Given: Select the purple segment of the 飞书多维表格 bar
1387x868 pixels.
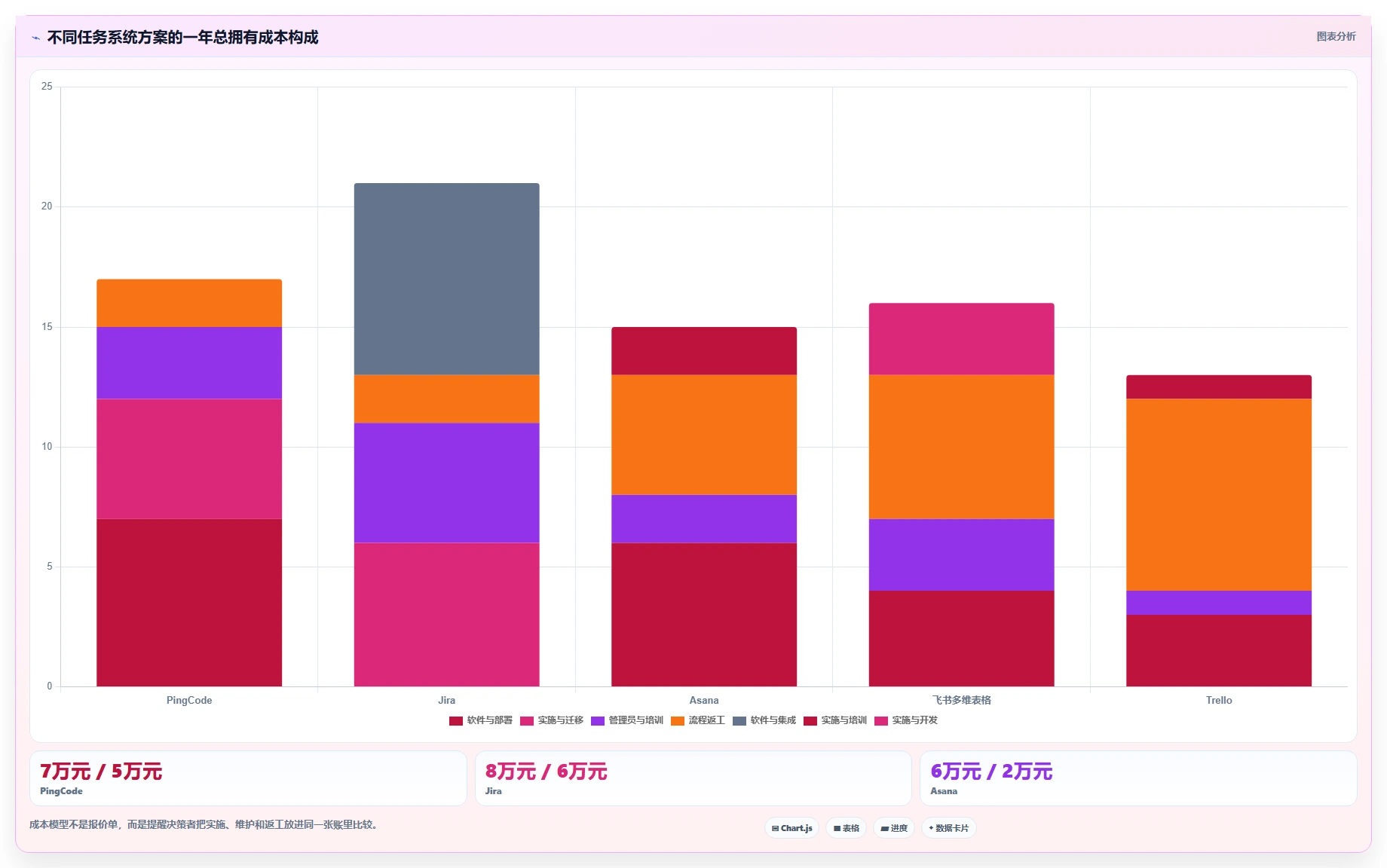Looking at the screenshot, I should tap(962, 555).
